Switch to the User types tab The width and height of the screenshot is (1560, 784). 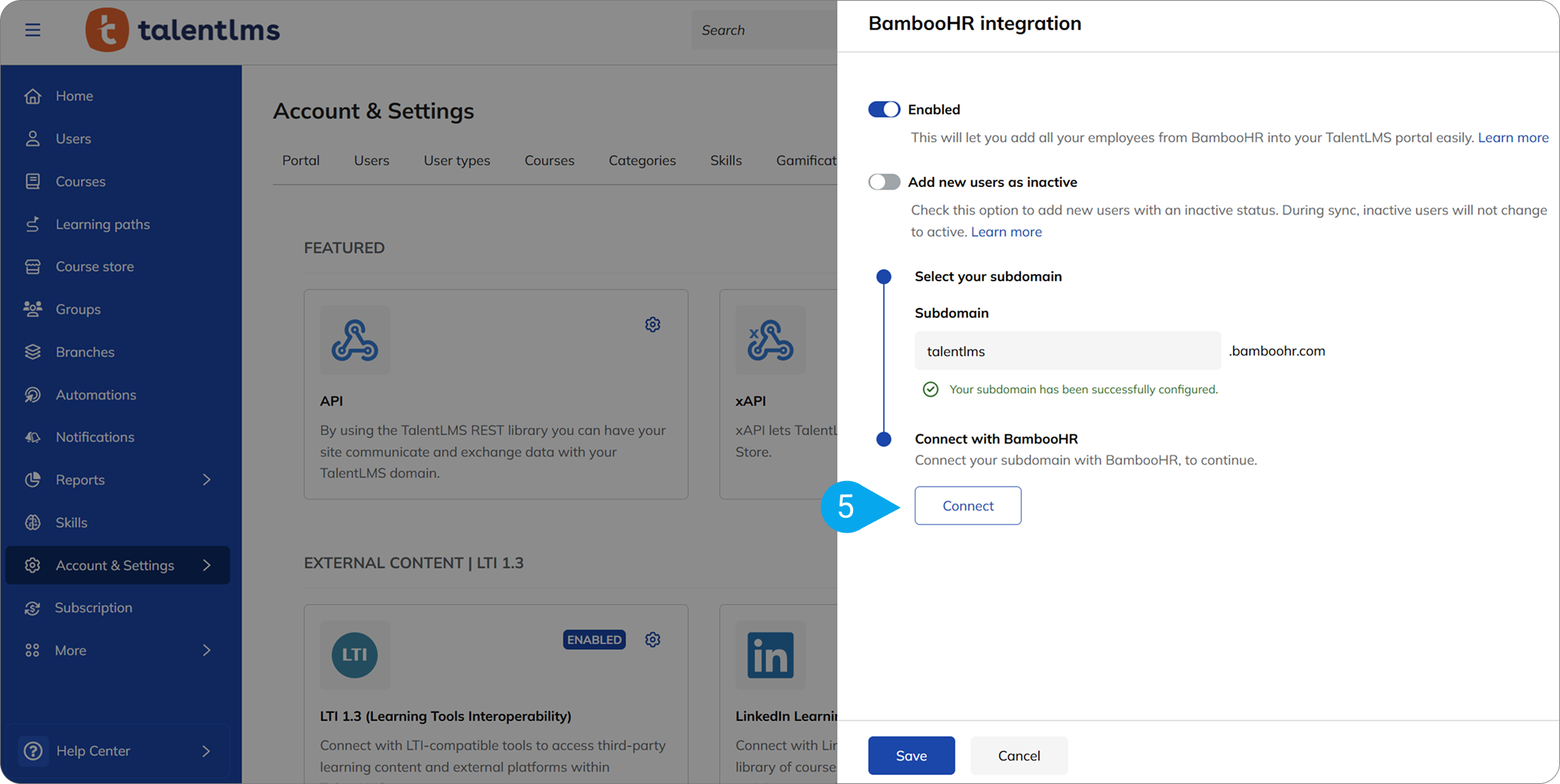coord(457,161)
